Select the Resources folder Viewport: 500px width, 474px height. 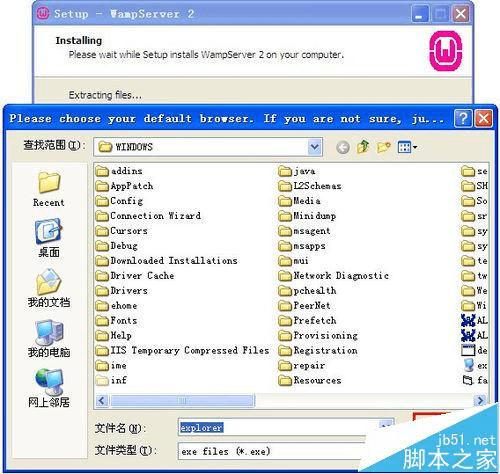(310, 380)
